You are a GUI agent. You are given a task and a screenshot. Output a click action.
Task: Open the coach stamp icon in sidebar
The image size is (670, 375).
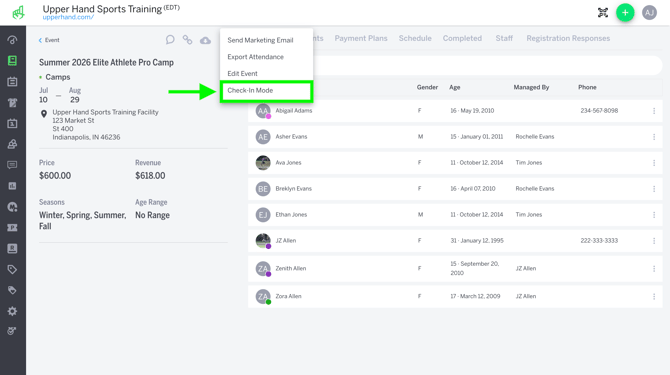click(12, 144)
